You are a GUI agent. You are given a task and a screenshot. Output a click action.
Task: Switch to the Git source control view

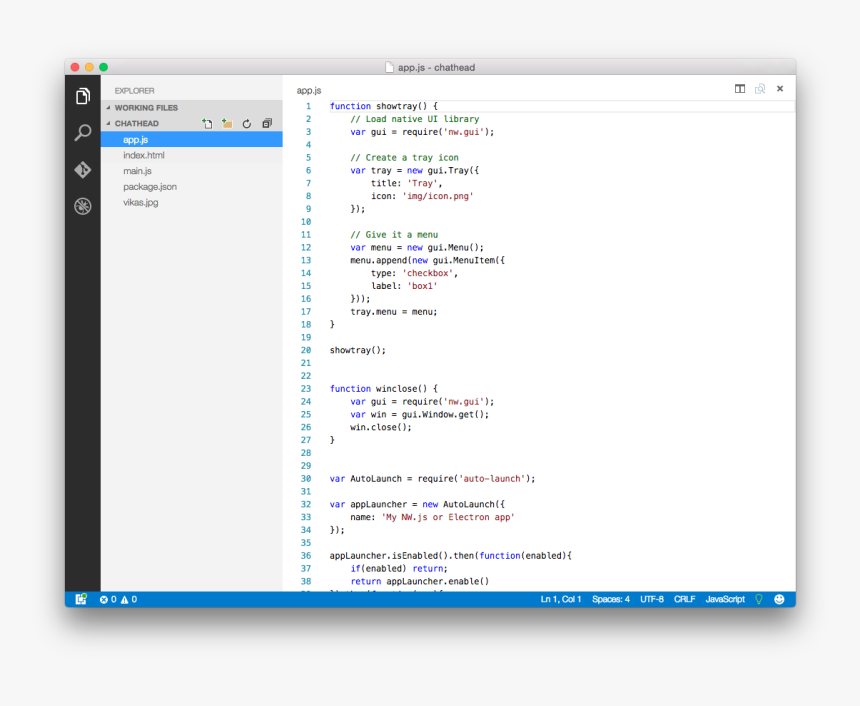[x=83, y=170]
